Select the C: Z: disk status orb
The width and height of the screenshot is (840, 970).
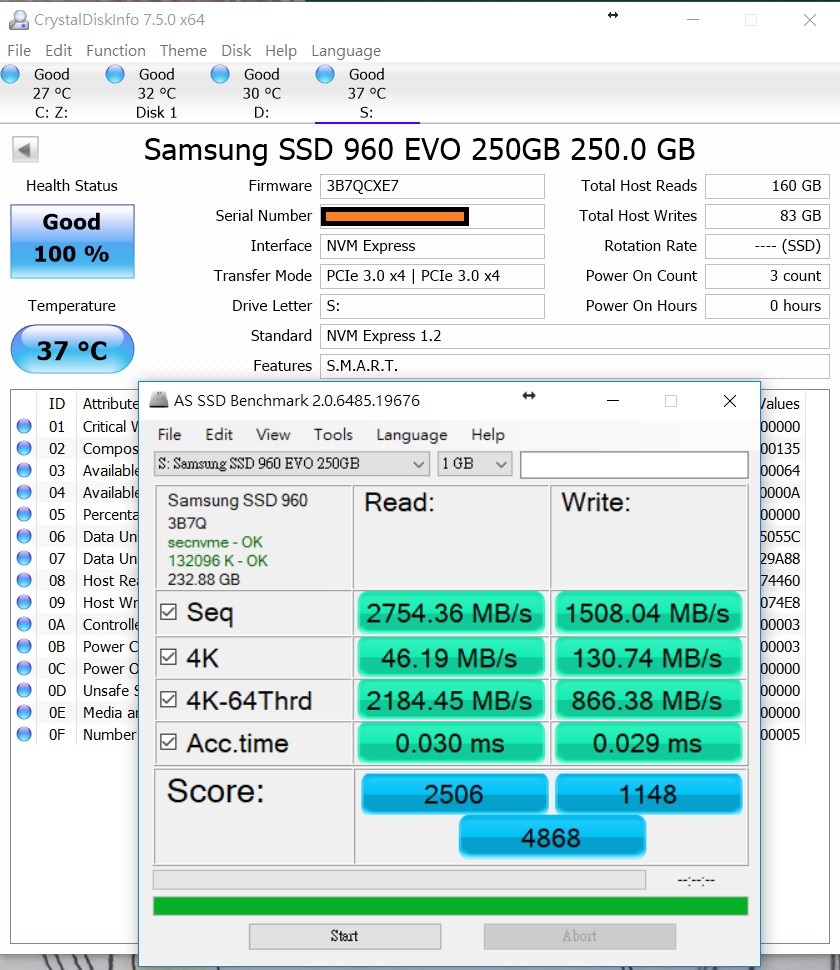[x=10, y=74]
